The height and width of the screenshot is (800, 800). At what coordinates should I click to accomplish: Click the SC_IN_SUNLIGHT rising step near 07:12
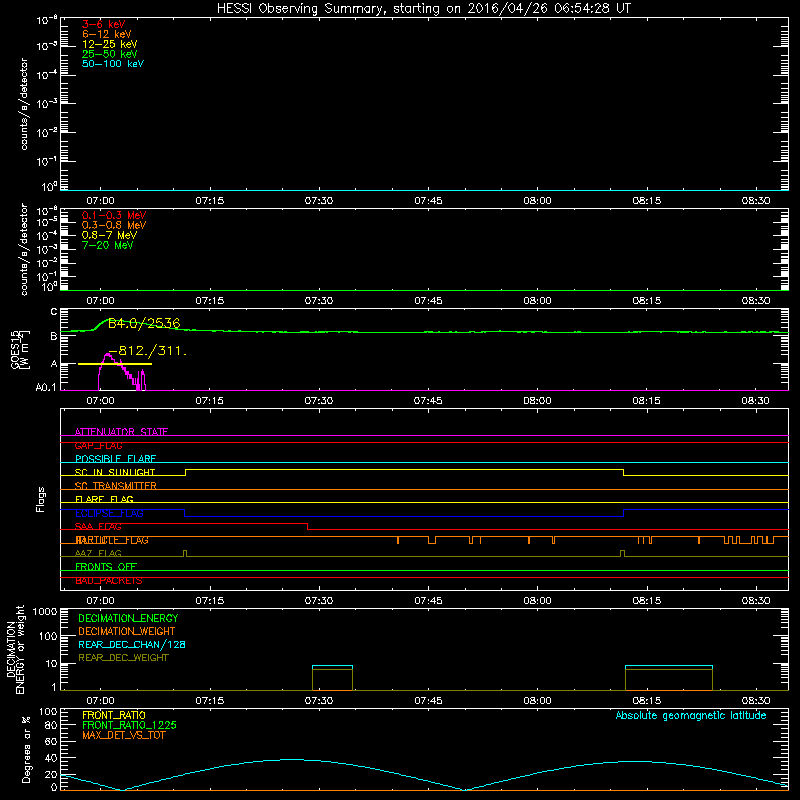coord(185,472)
